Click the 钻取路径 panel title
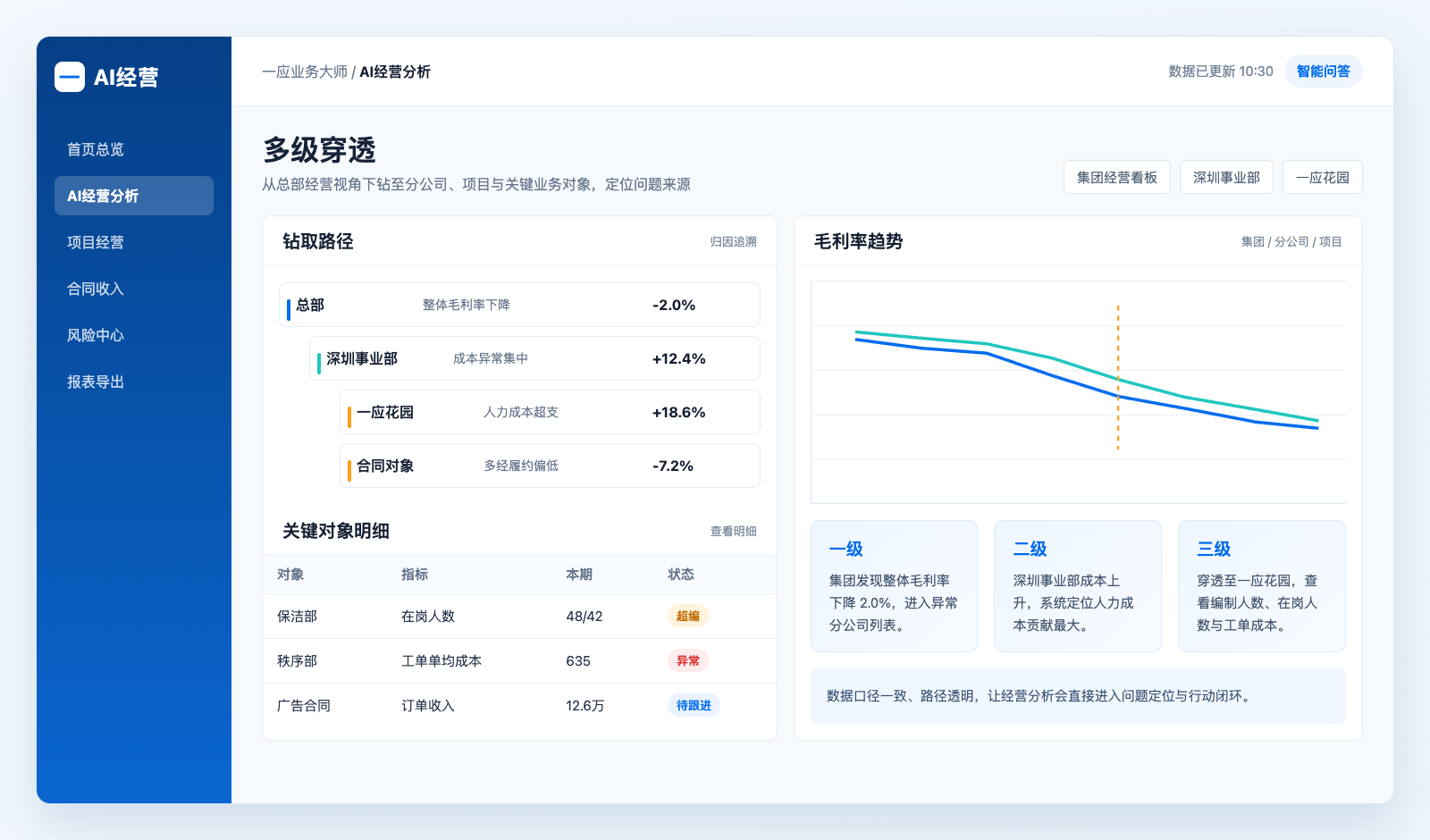The width and height of the screenshot is (1430, 840). click(x=318, y=241)
